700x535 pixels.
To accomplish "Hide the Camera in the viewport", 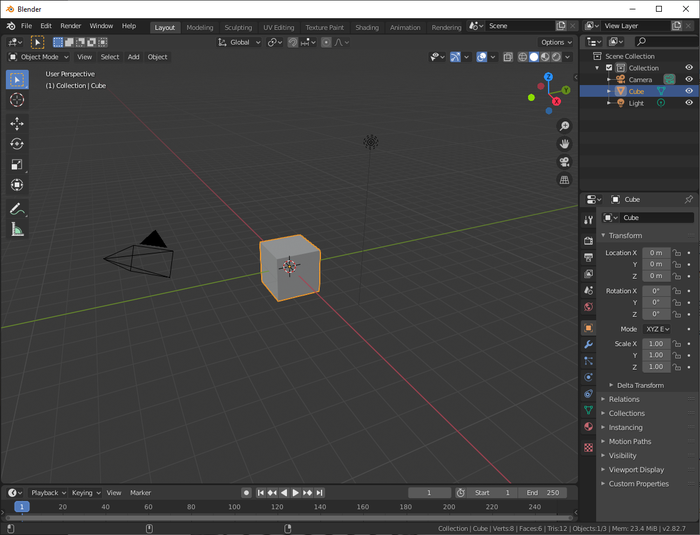I will (688, 79).
